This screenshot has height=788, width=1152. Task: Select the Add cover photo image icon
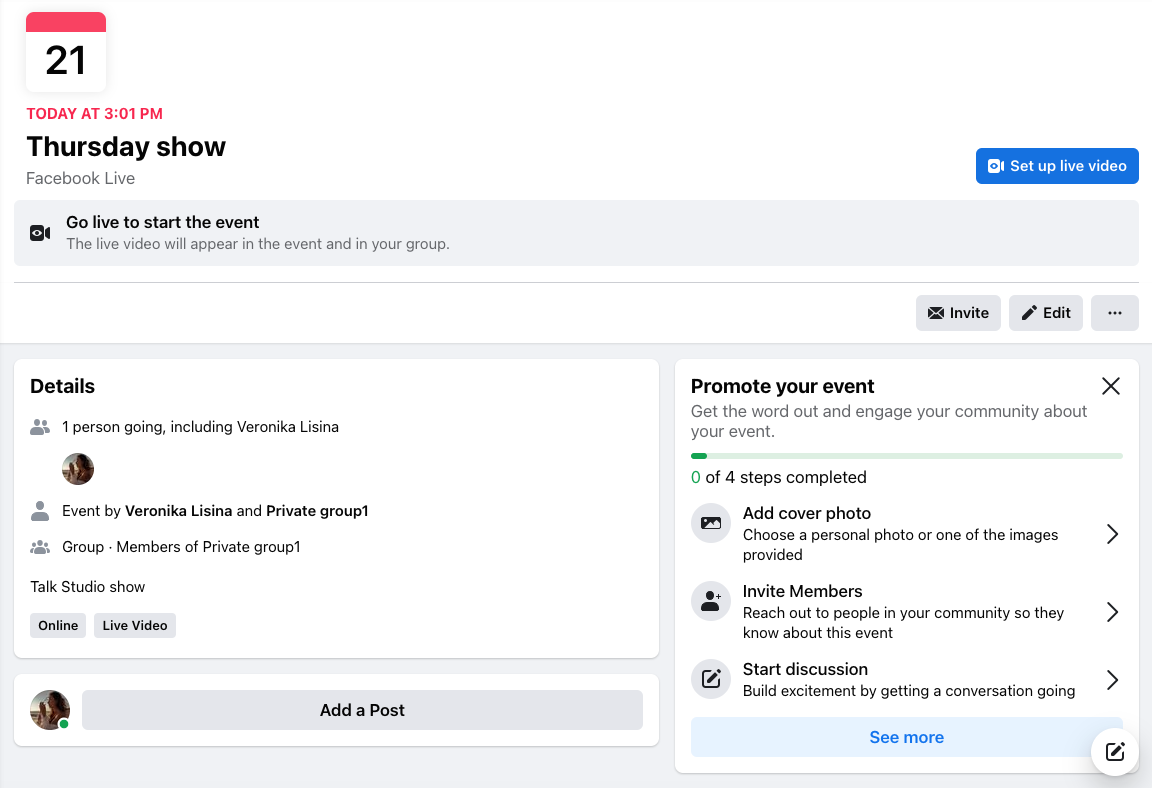tap(710, 523)
